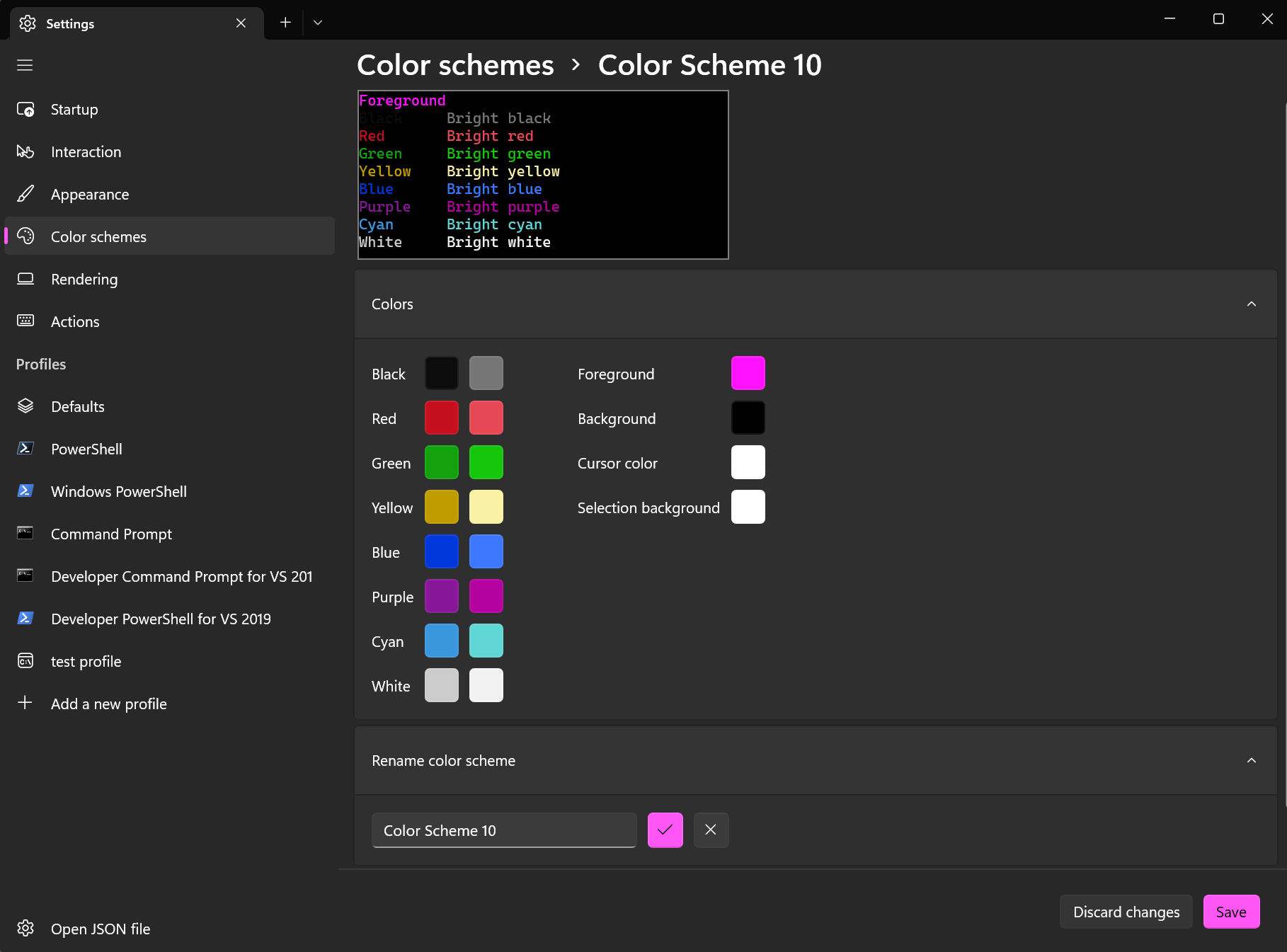Click the Developer PowerShell icon
Screen dimensions: 1287x952
tap(25, 619)
